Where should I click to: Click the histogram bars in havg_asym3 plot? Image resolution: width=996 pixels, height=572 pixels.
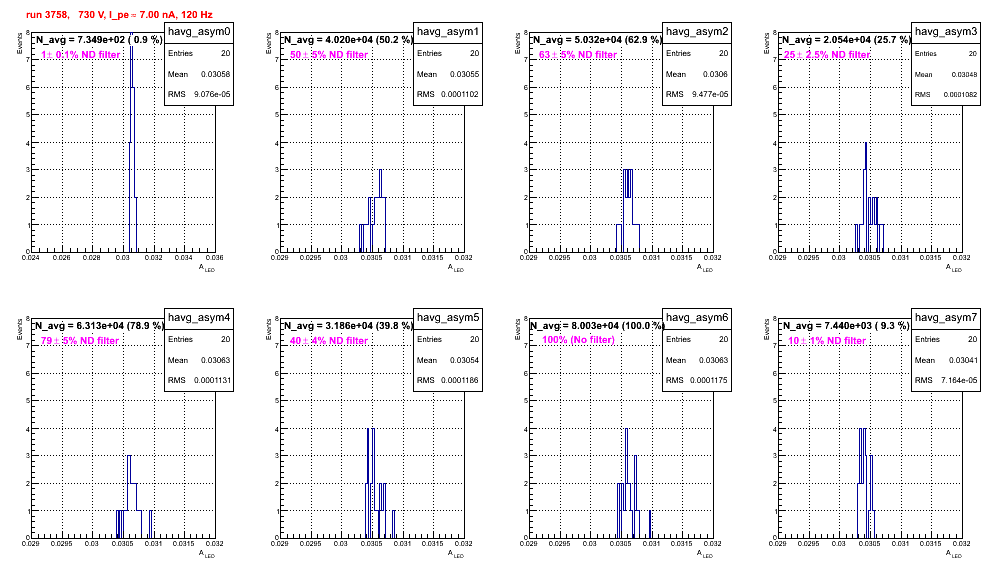[x=869, y=197]
